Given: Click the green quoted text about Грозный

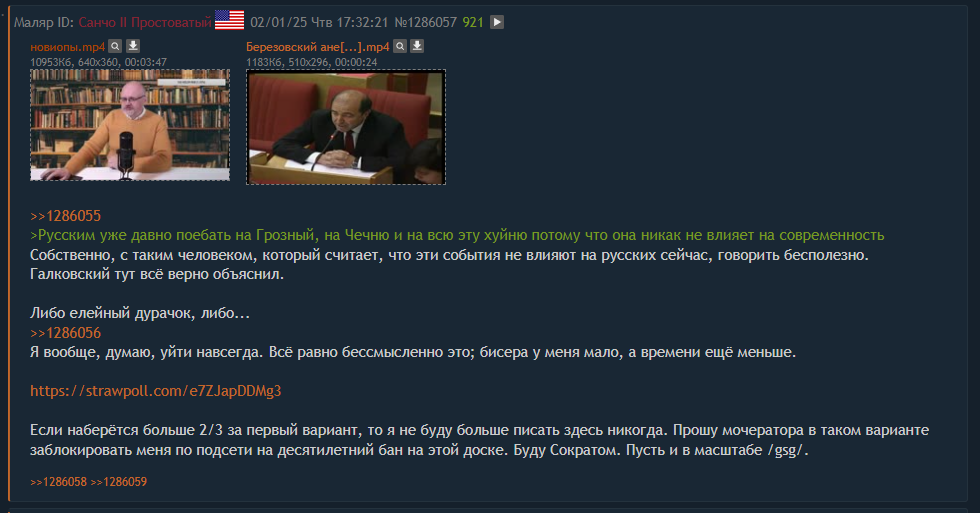Looking at the screenshot, I should click(457, 236).
